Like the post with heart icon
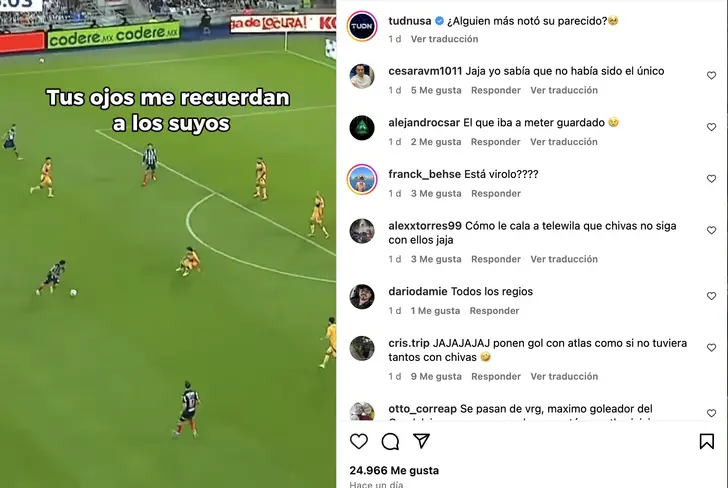Screen dimensions: 728x488 click(x=359, y=441)
